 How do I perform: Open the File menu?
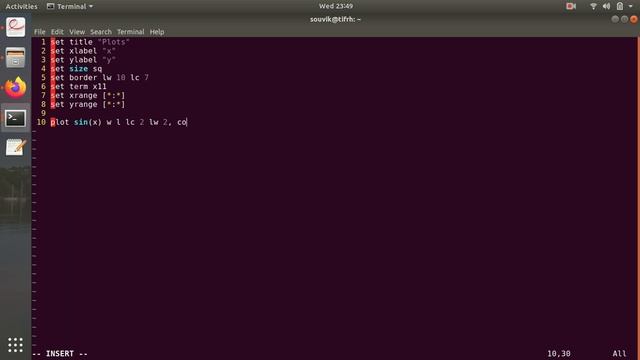click(x=40, y=32)
